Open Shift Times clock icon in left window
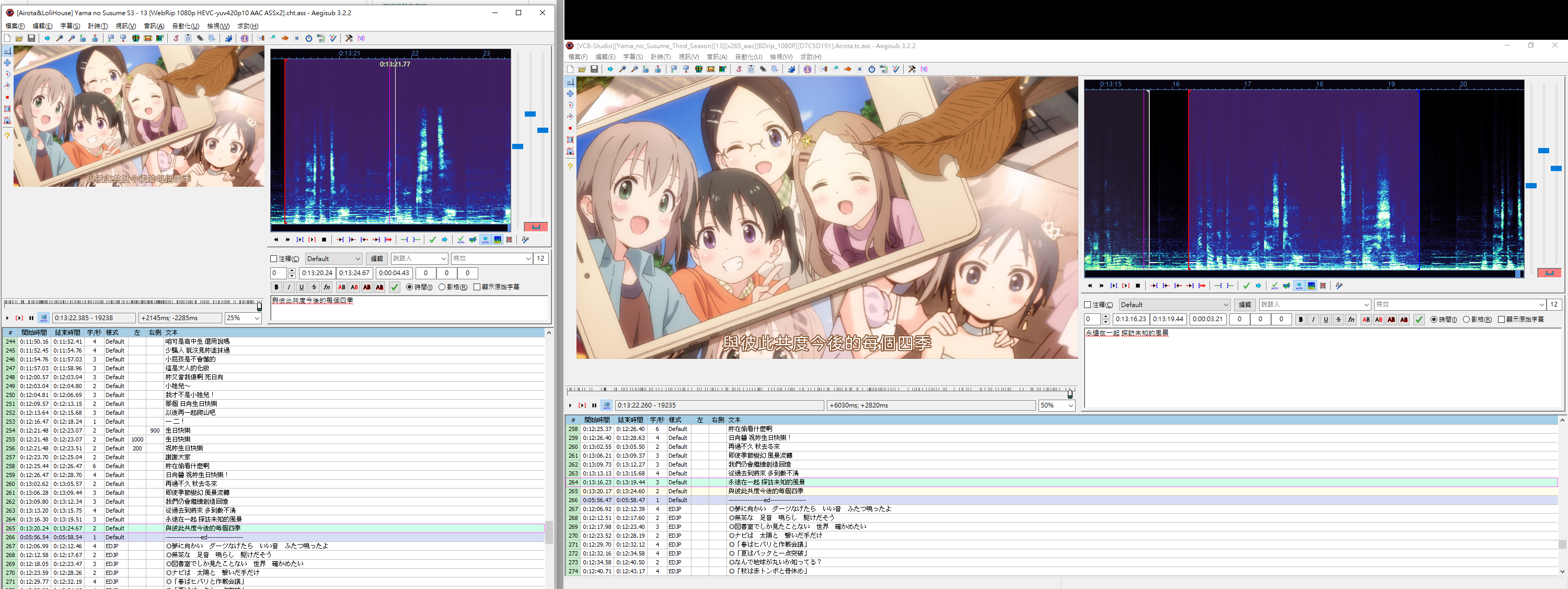1568x589 pixels. (x=308, y=38)
